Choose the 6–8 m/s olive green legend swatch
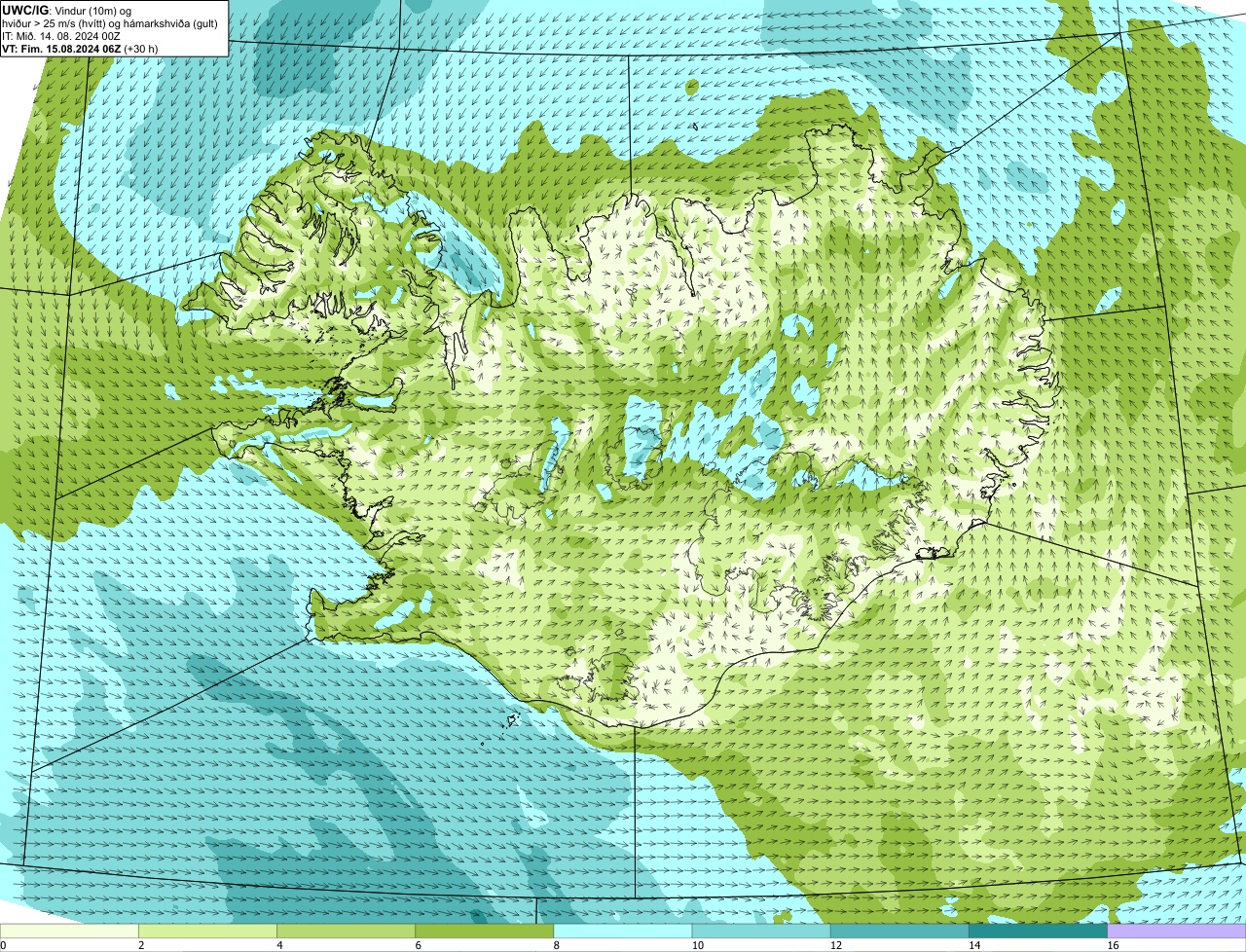 point(485,931)
